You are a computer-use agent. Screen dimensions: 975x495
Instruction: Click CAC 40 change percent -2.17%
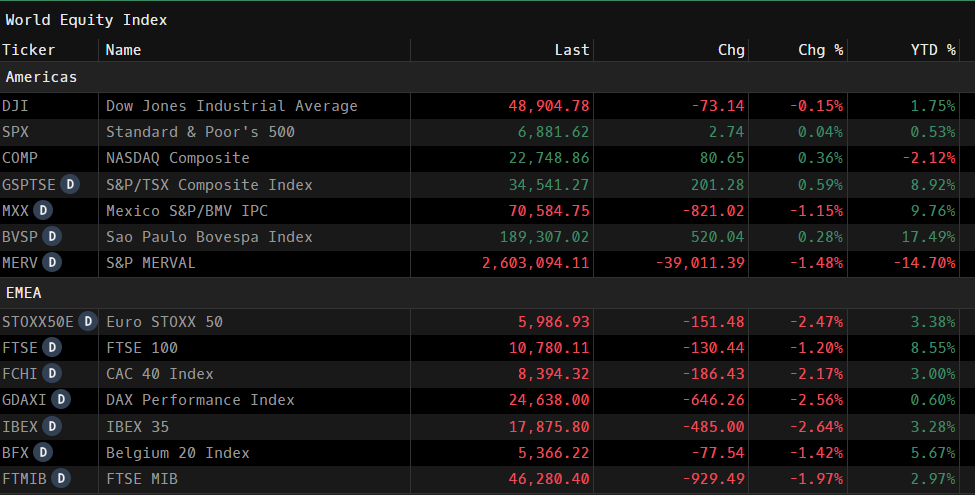click(x=816, y=374)
